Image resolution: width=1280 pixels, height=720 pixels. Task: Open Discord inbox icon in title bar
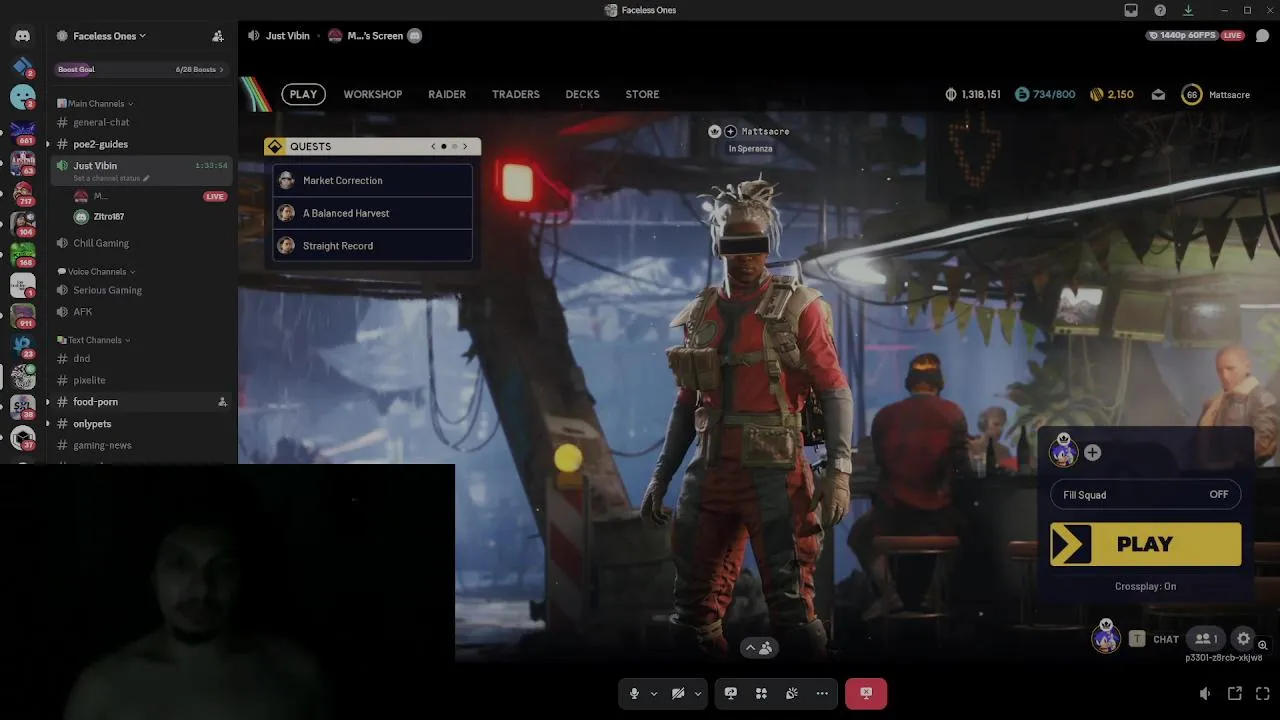tap(1131, 10)
